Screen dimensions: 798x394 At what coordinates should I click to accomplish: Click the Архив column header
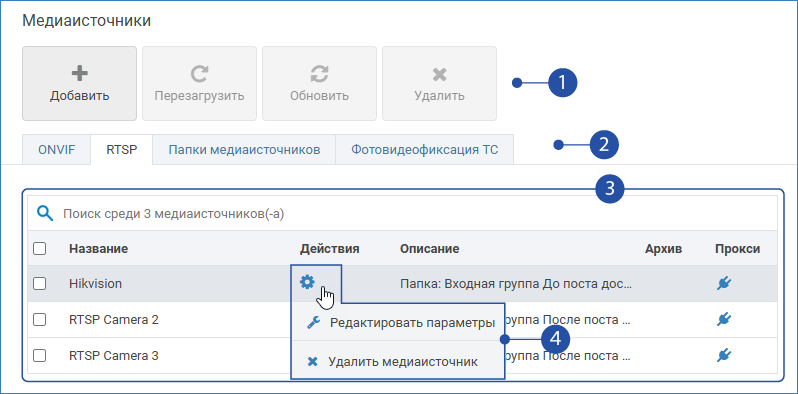663,248
